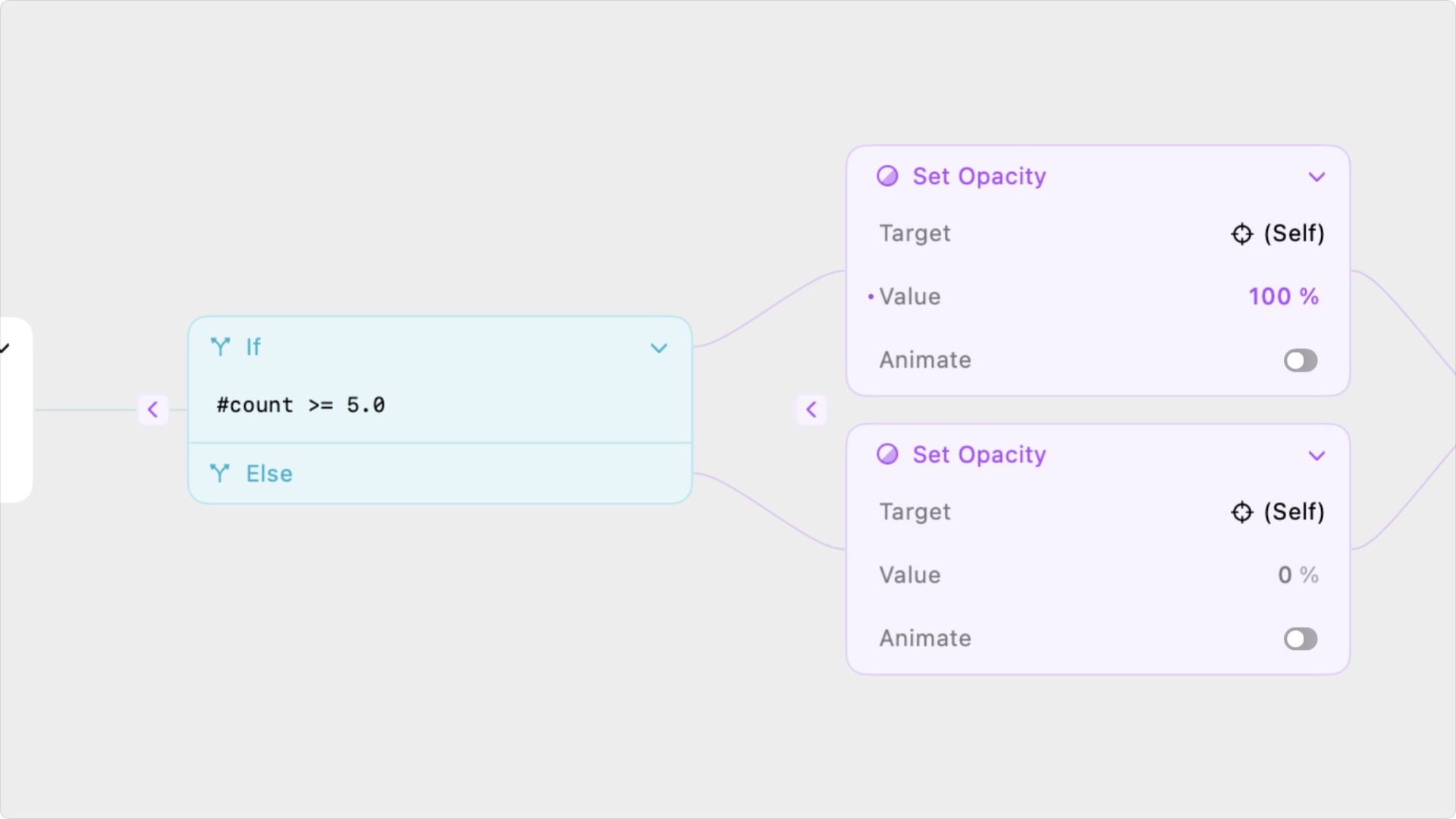
Task: Toggle Animate switch in top Set Opacity card
Action: 1300,360
